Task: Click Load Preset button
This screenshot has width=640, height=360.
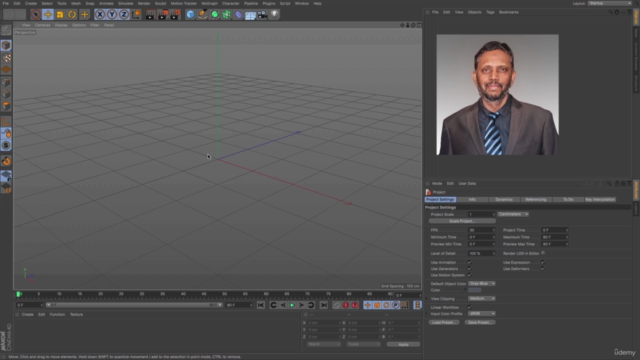Action: pos(444,322)
